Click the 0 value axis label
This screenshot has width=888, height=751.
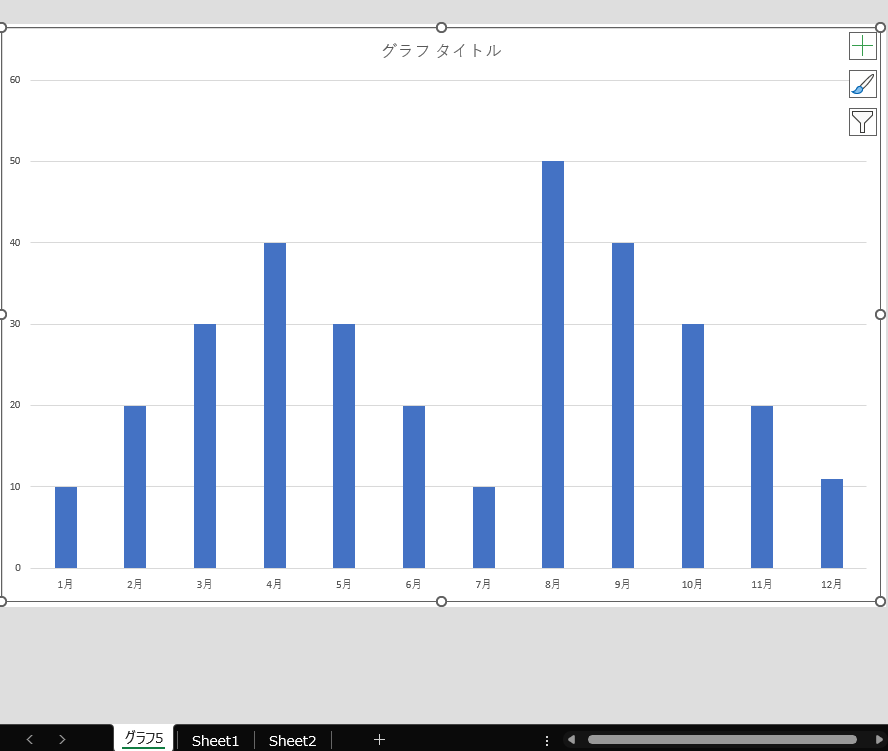[x=18, y=567]
